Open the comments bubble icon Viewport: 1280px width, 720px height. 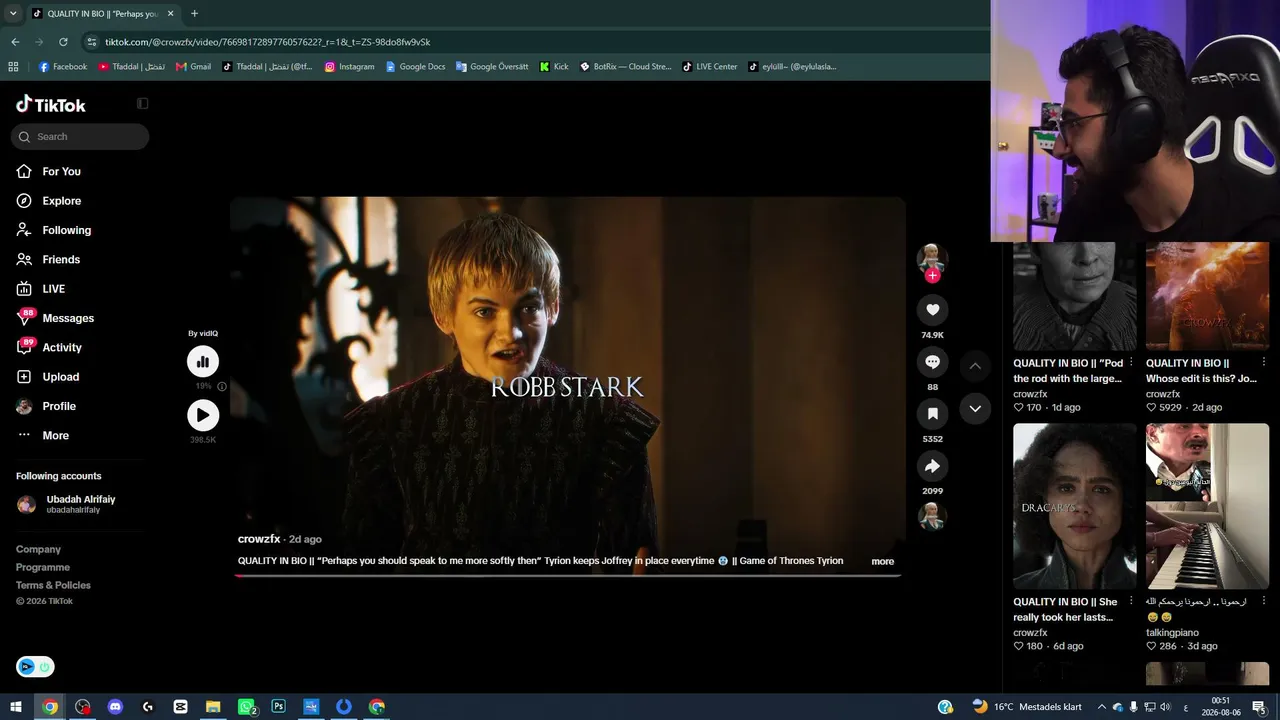[932, 362]
